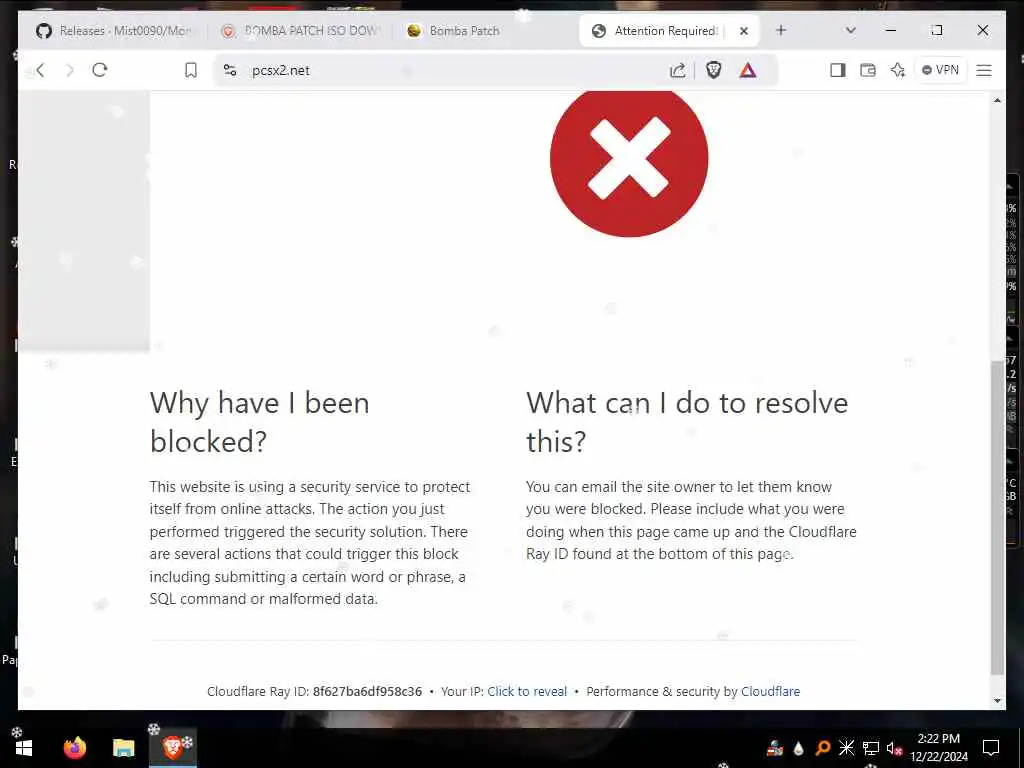Click the site settings icon beside the URL
This screenshot has width=1024, height=768.
230,70
